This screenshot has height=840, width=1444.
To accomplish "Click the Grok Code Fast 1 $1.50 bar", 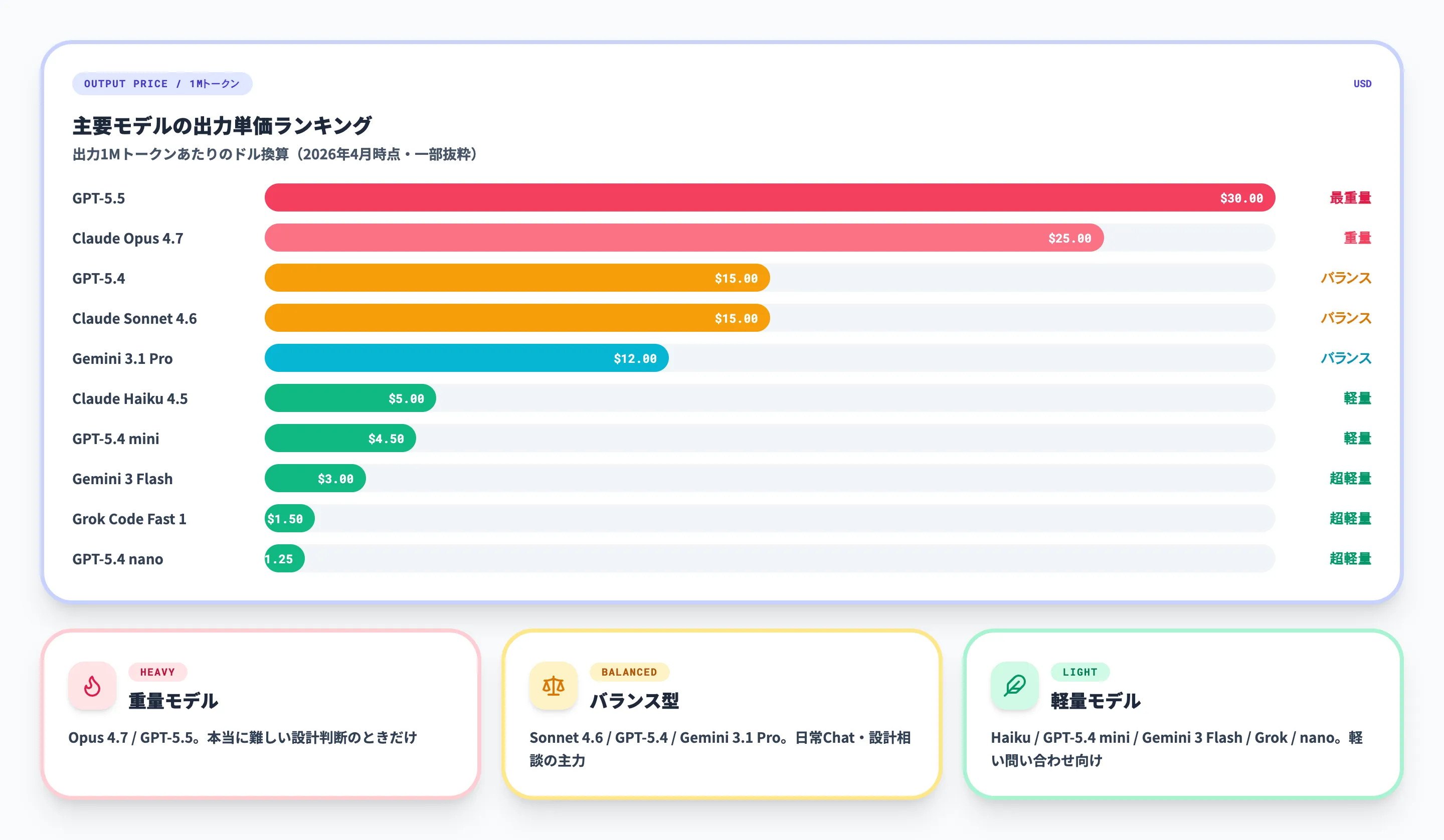I will coord(289,519).
